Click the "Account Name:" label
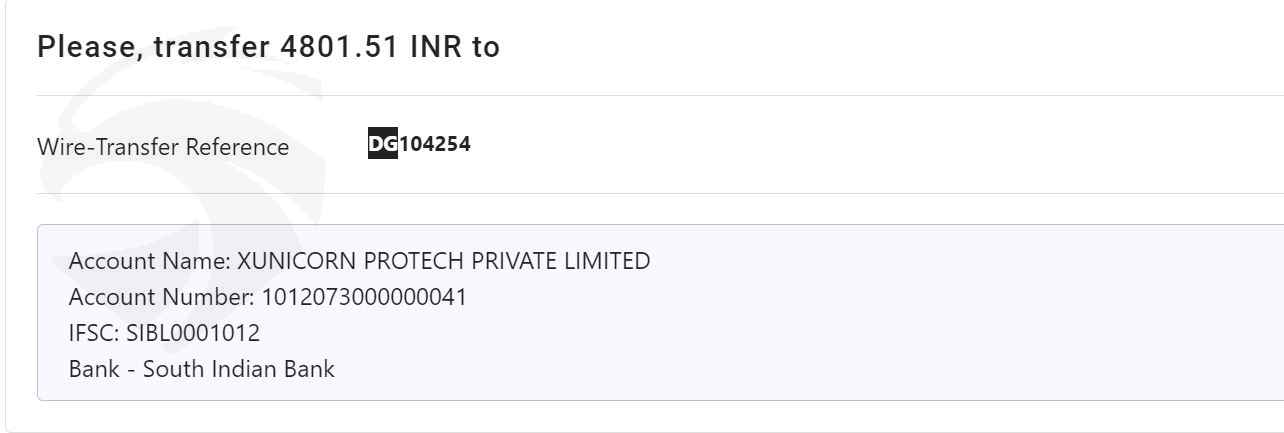 click(150, 262)
